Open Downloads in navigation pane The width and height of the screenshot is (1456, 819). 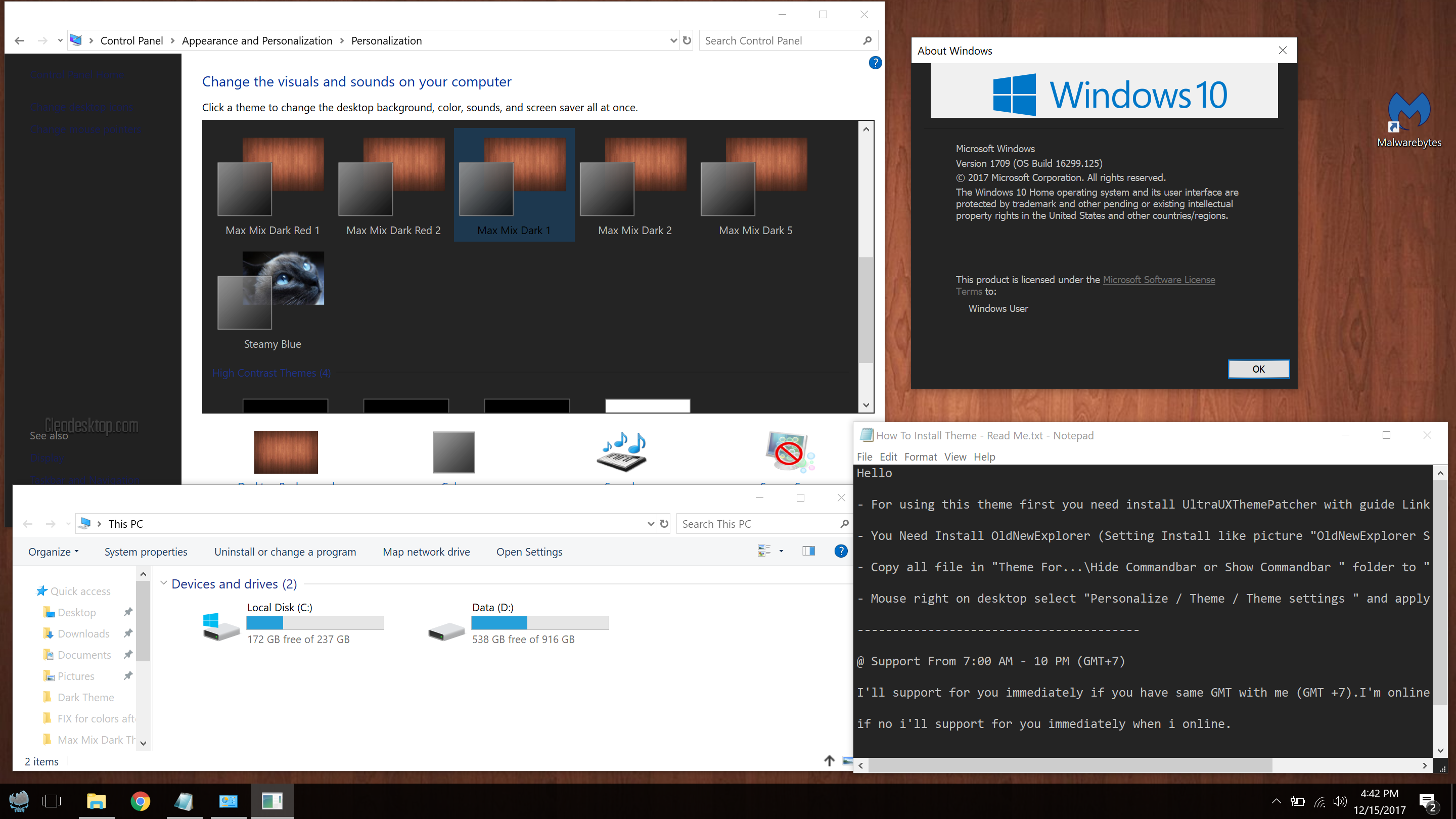click(x=83, y=633)
